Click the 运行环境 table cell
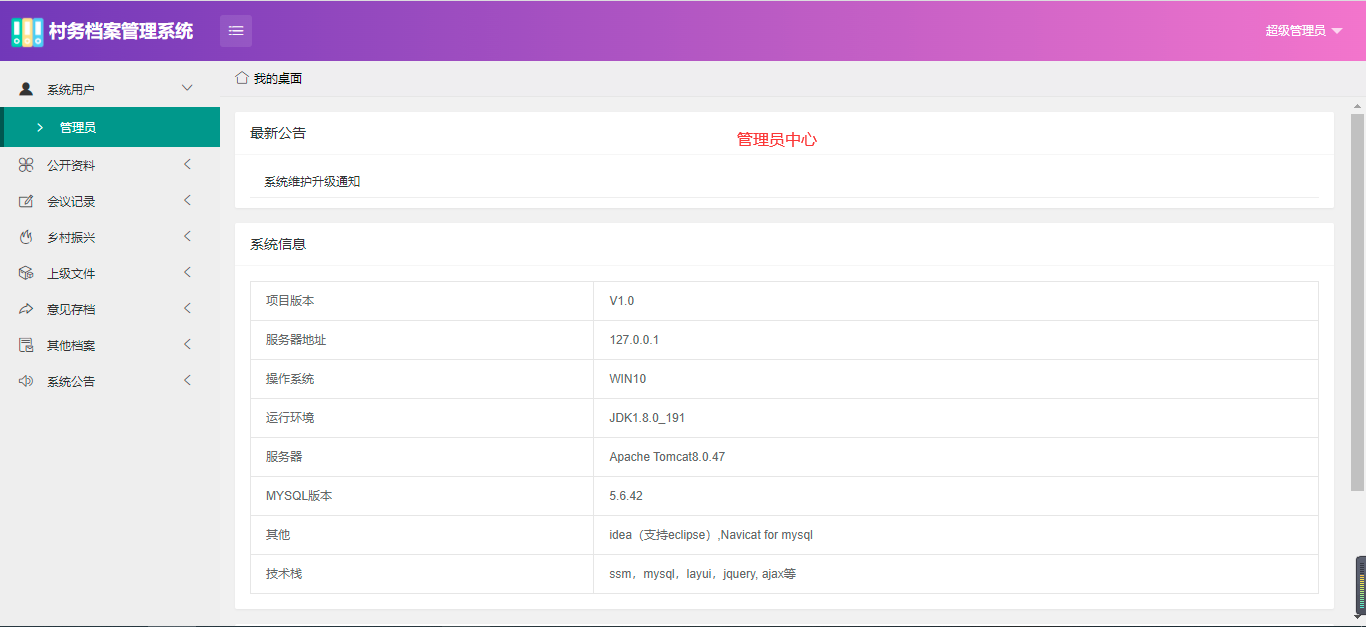 (422, 418)
